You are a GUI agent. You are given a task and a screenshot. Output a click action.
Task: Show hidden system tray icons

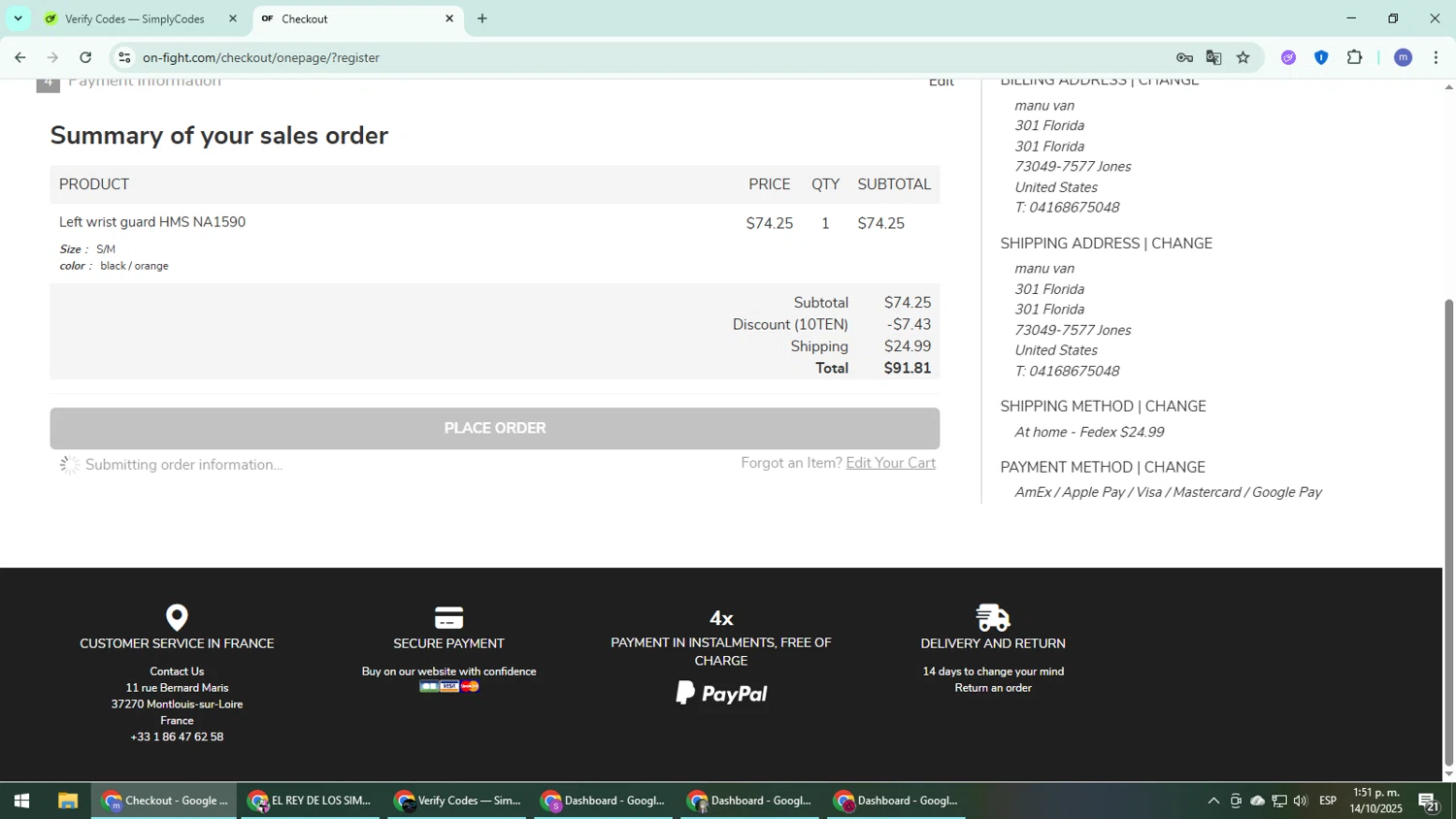coord(1213,801)
